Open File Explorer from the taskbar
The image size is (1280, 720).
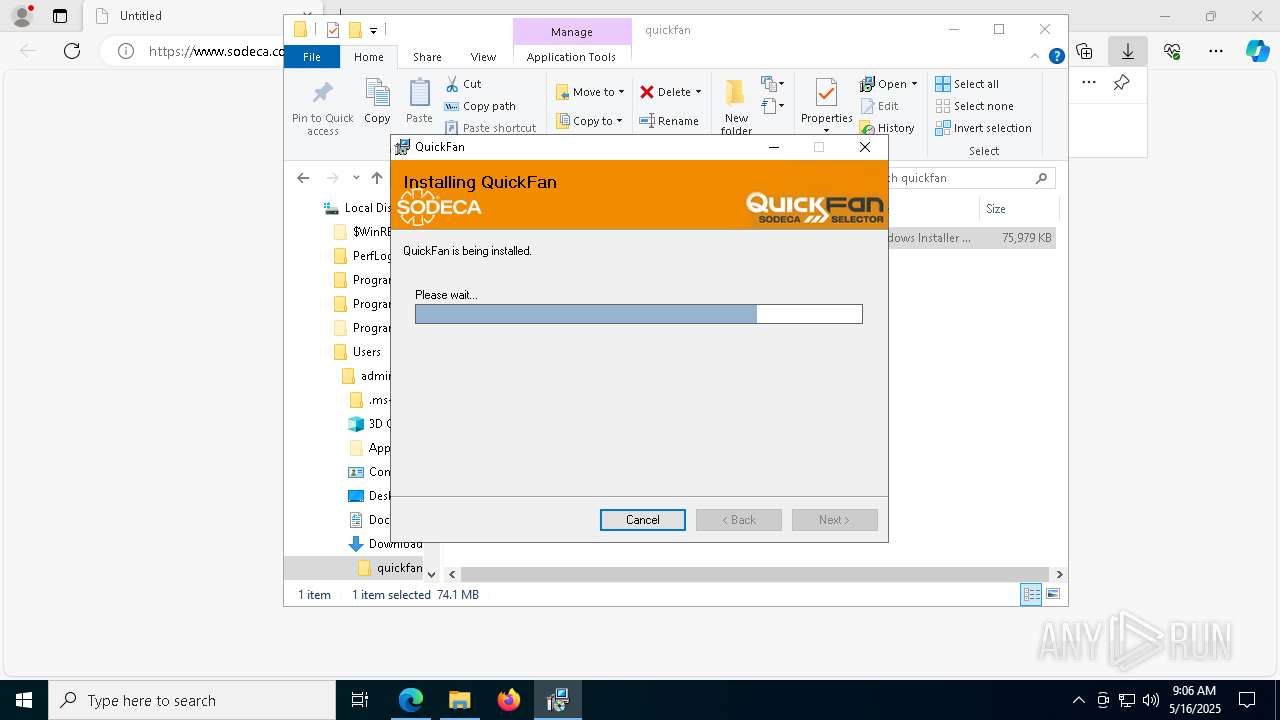coord(459,700)
